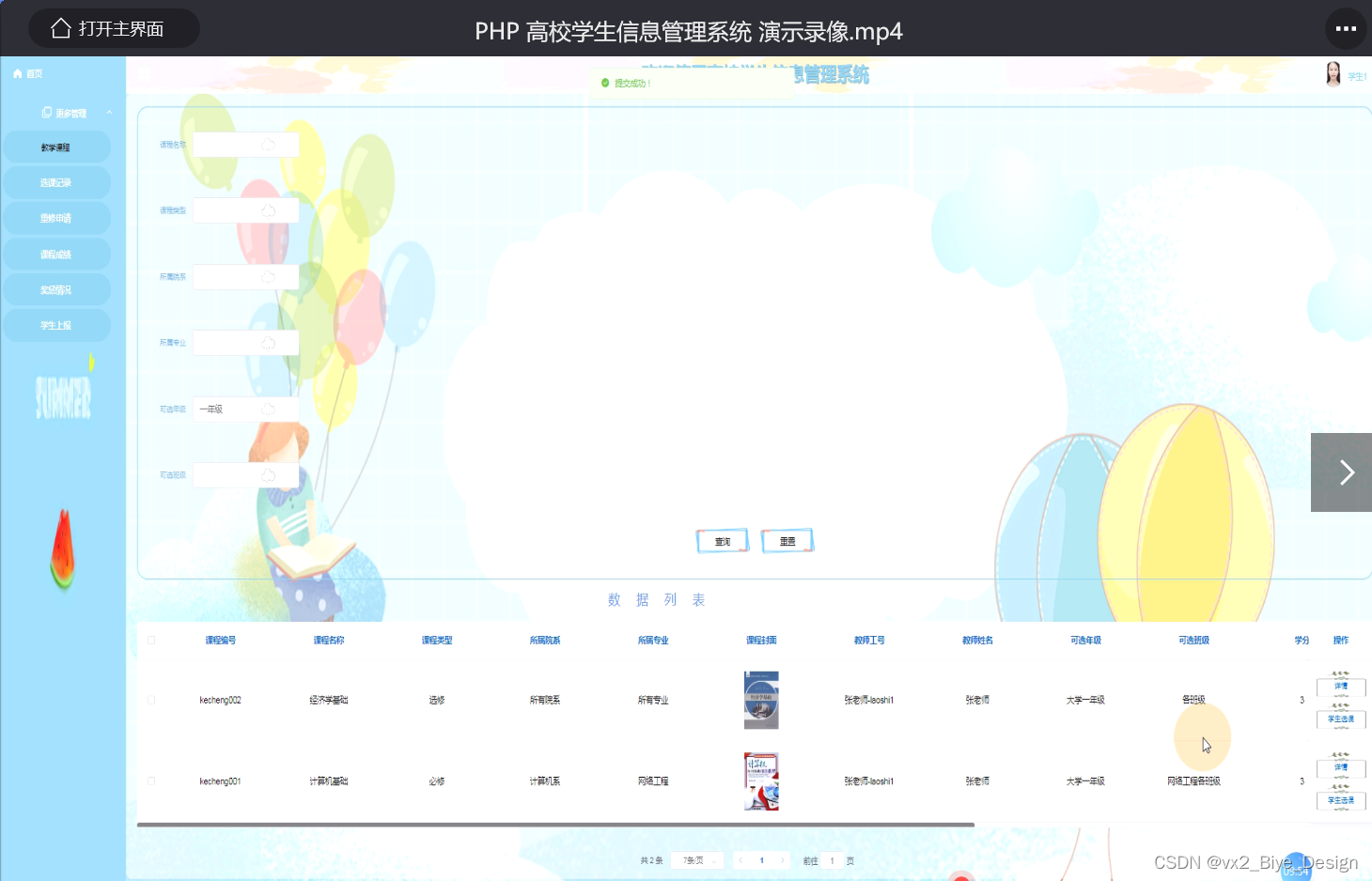Click the 打开主界面 button

click(114, 28)
